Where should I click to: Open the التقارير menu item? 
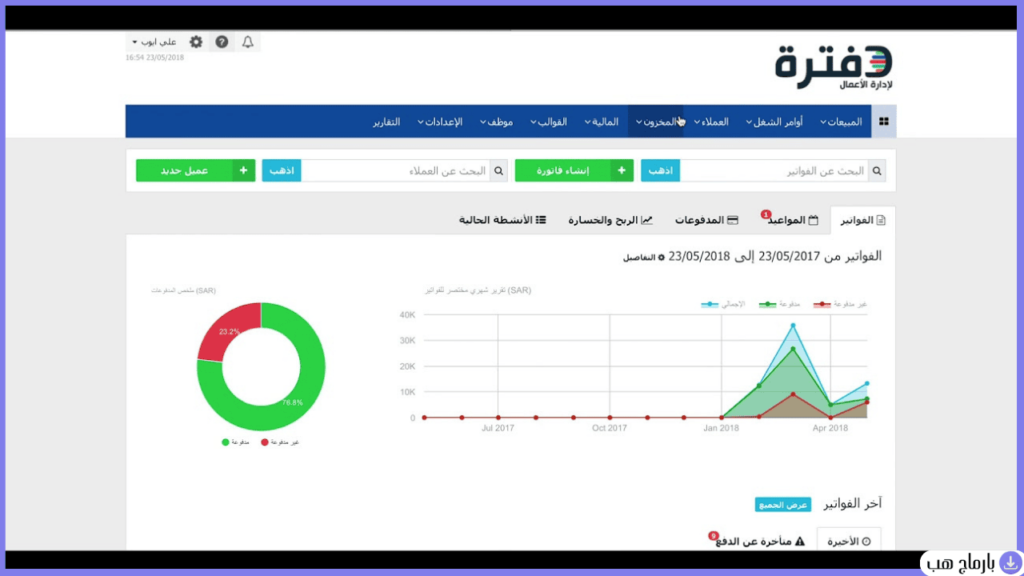click(386, 121)
